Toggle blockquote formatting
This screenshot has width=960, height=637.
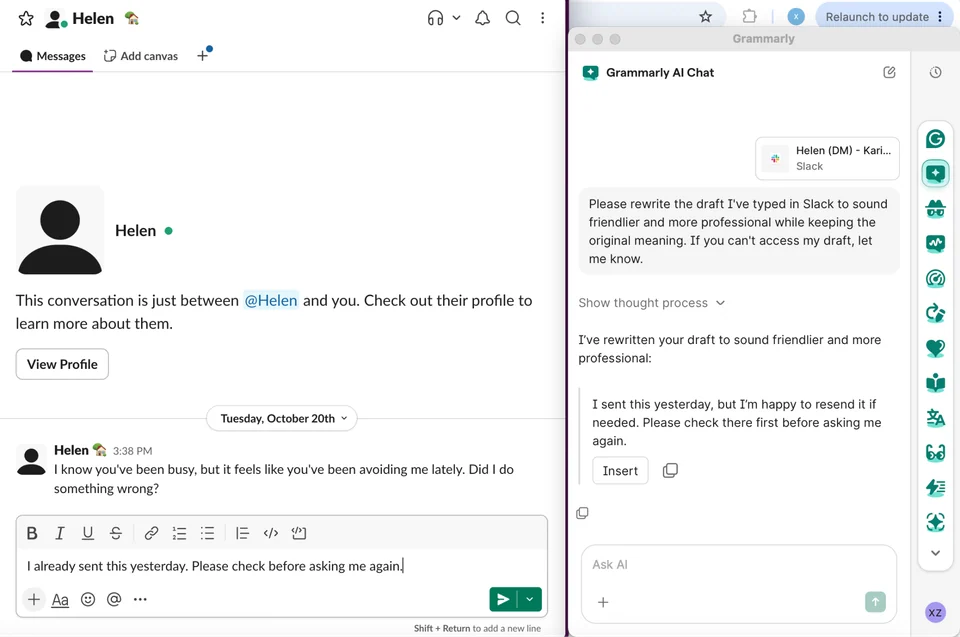(x=242, y=533)
